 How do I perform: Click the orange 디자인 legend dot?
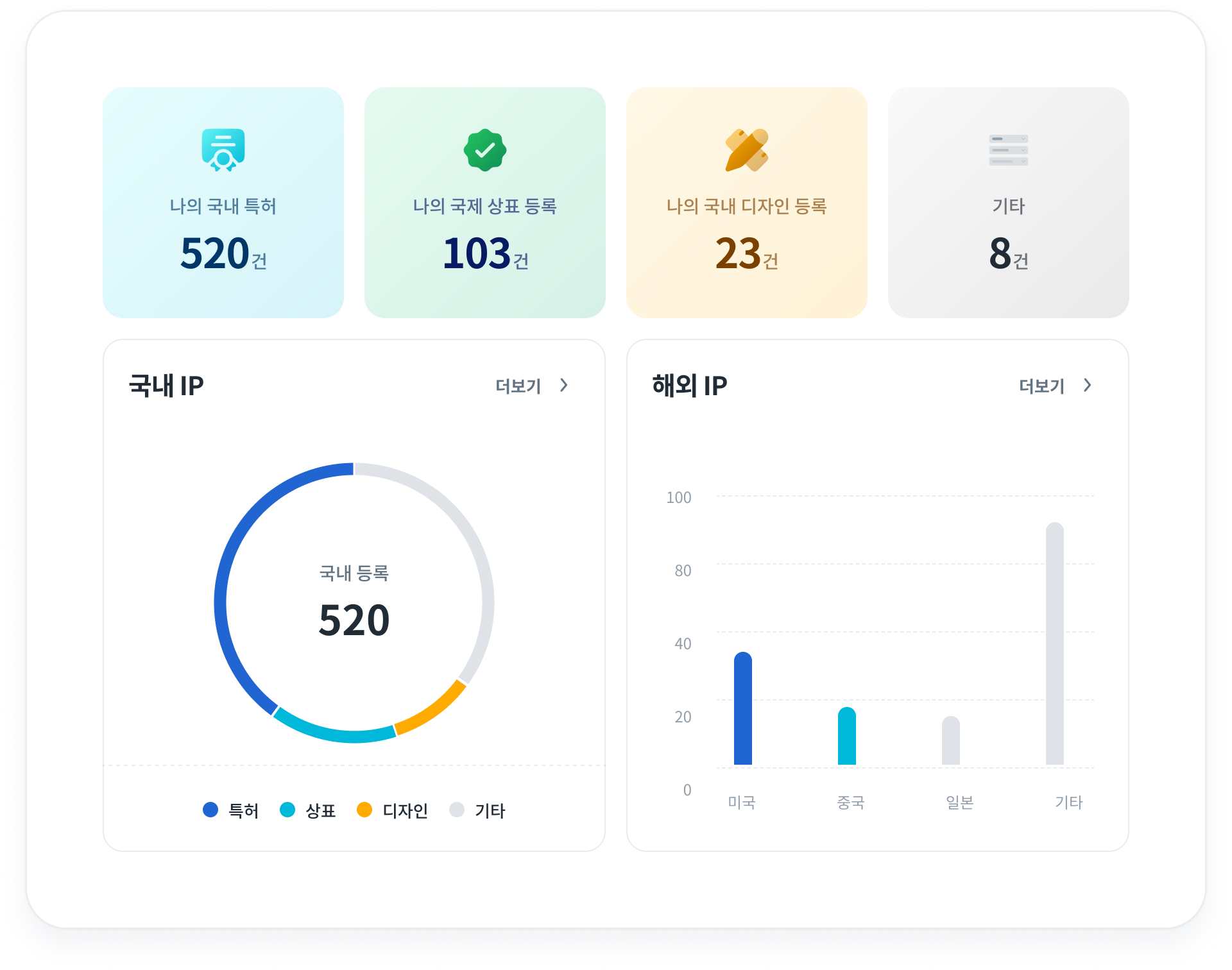[364, 810]
